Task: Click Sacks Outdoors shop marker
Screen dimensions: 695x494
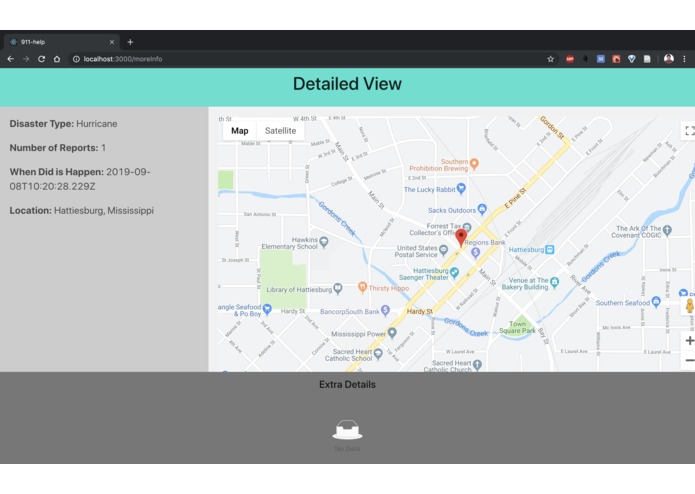Action: coord(482,209)
